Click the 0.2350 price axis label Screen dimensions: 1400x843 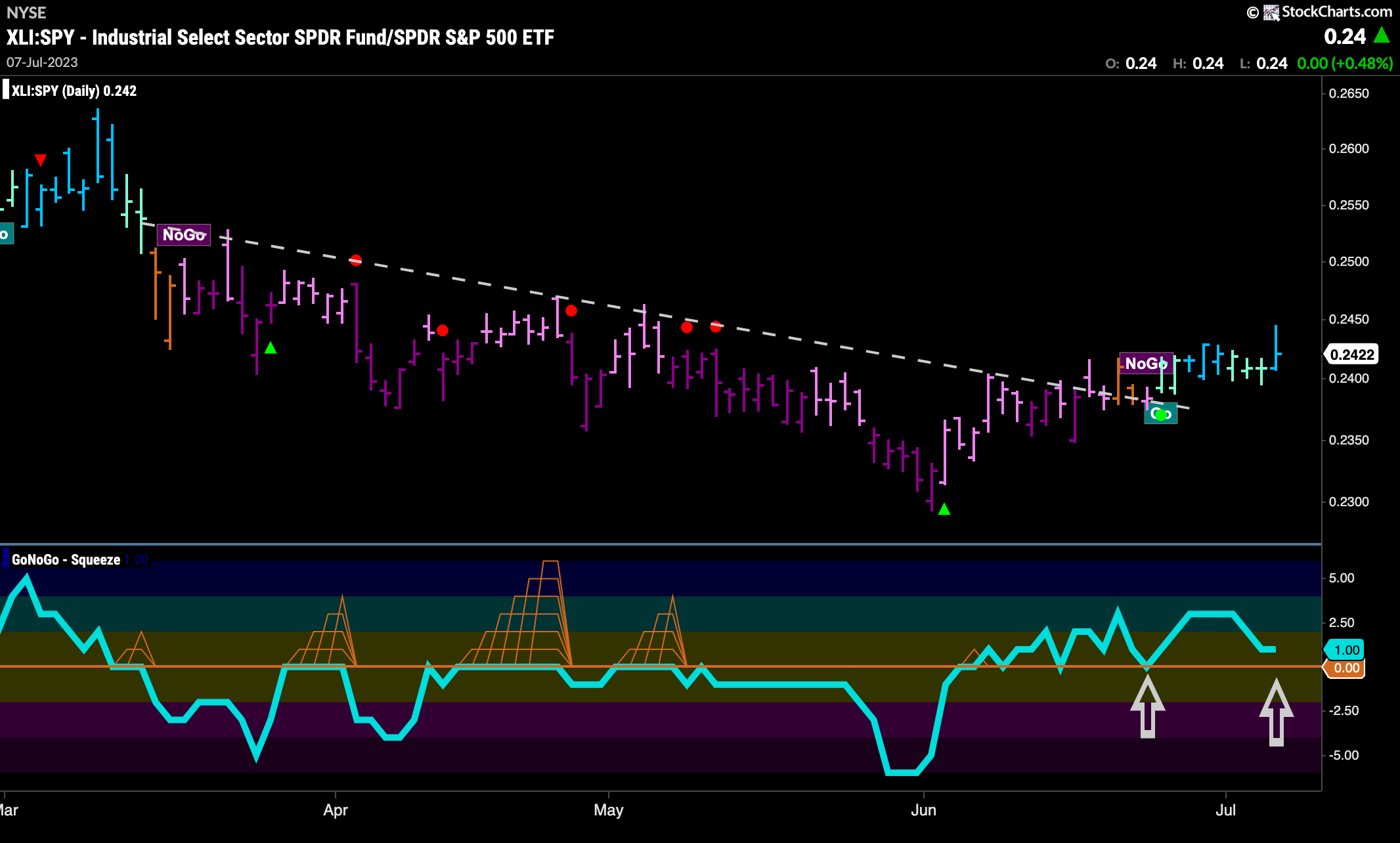click(x=1349, y=440)
